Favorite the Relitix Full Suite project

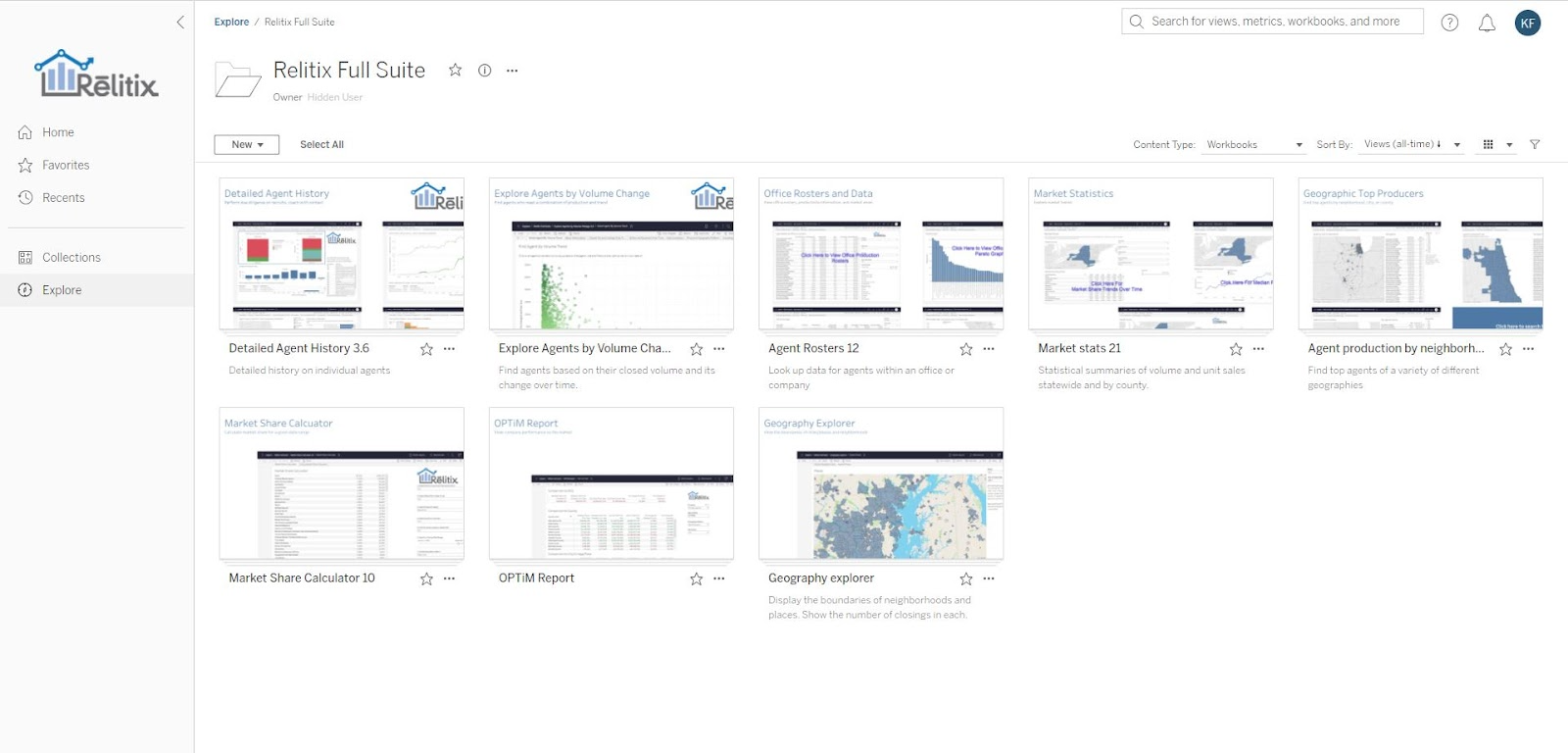(455, 70)
